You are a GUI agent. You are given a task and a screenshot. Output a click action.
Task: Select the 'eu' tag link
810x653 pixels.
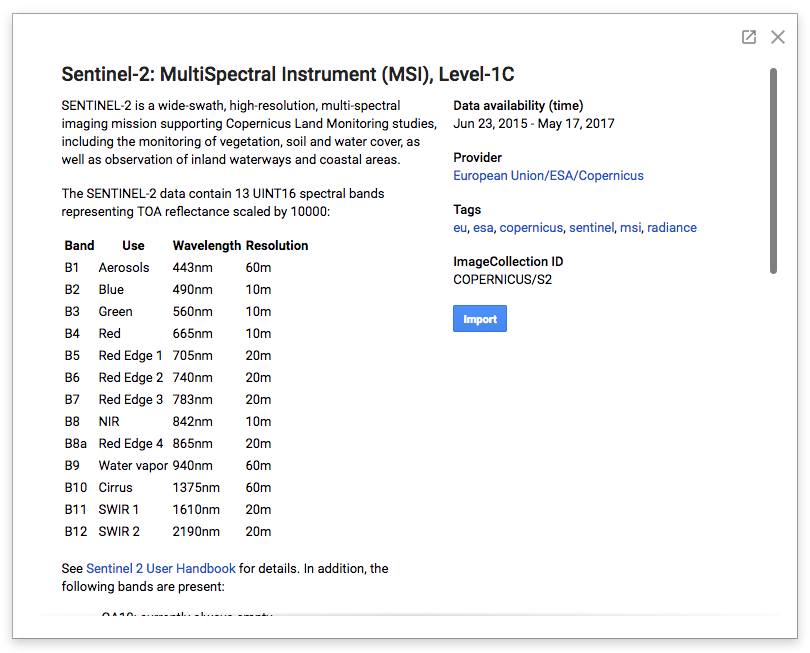[x=460, y=228]
